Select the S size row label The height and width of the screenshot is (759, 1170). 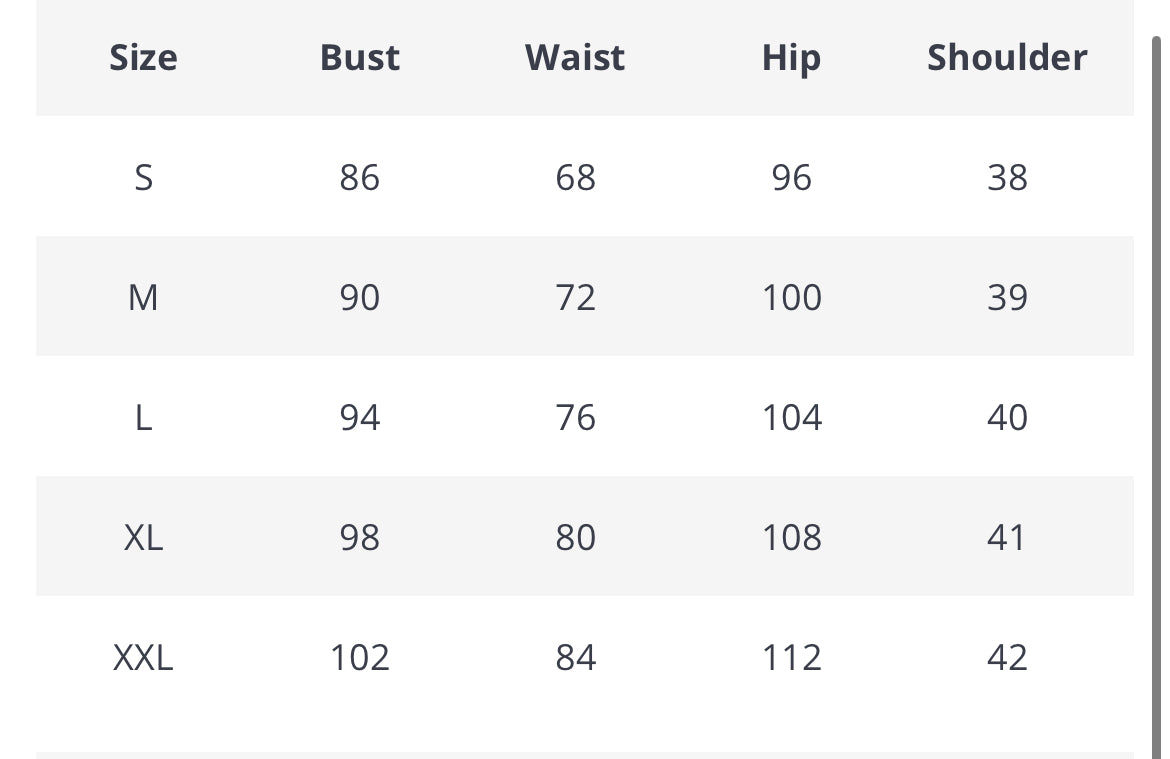(x=143, y=178)
